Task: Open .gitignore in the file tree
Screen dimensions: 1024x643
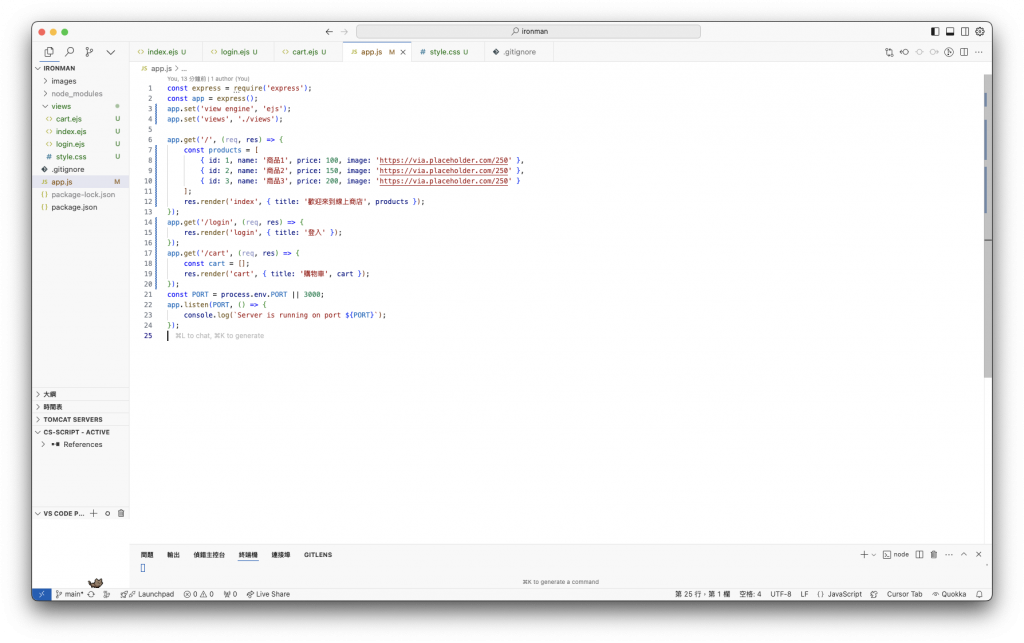Action: (80, 169)
